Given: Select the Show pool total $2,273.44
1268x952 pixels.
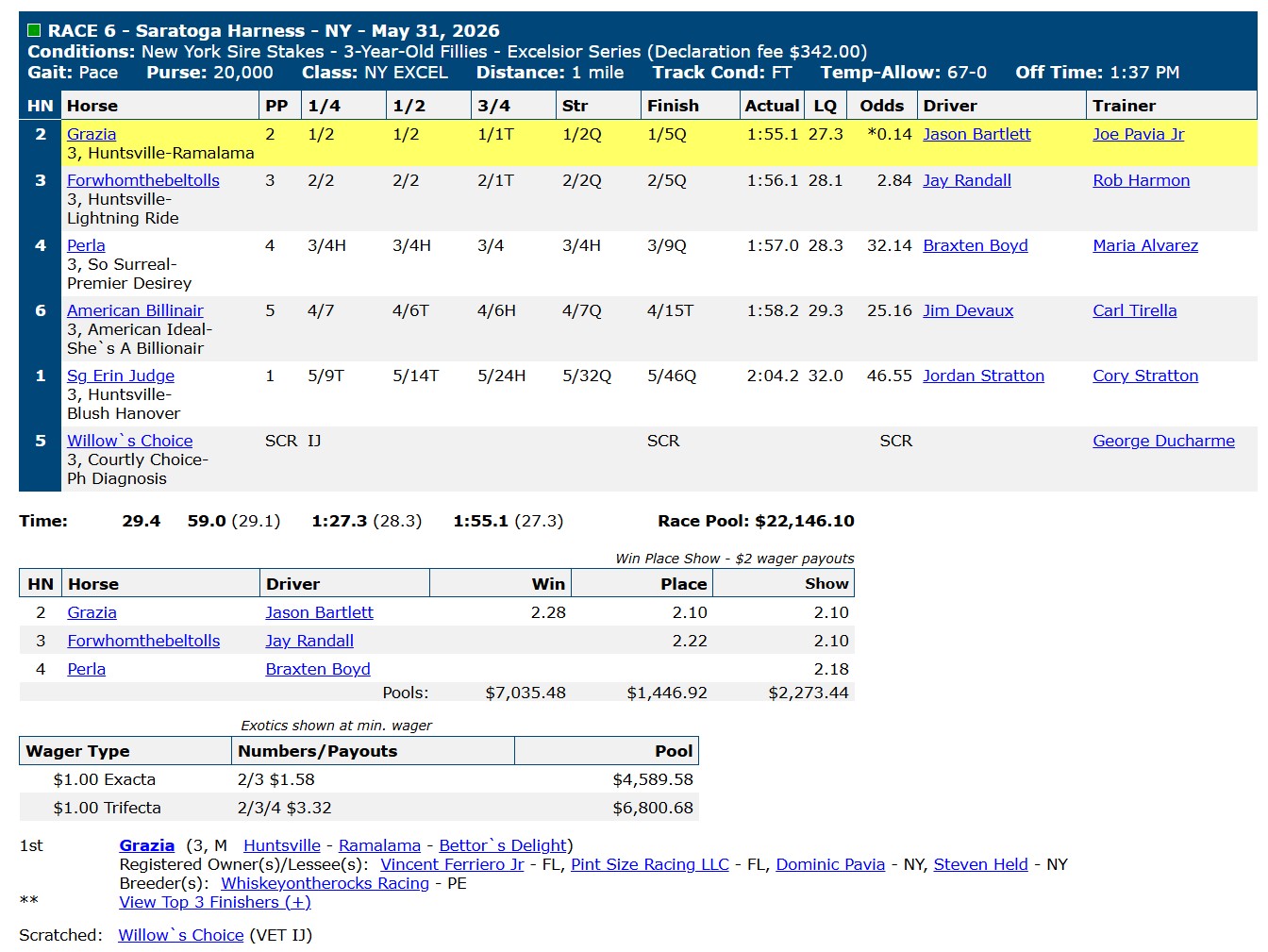Looking at the screenshot, I should [809, 693].
